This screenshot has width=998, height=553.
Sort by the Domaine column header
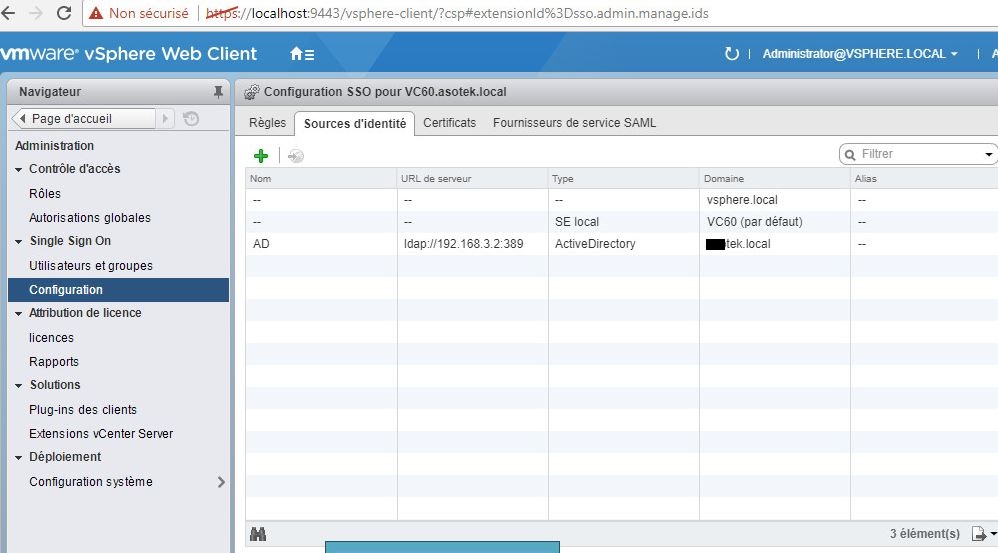click(775, 179)
